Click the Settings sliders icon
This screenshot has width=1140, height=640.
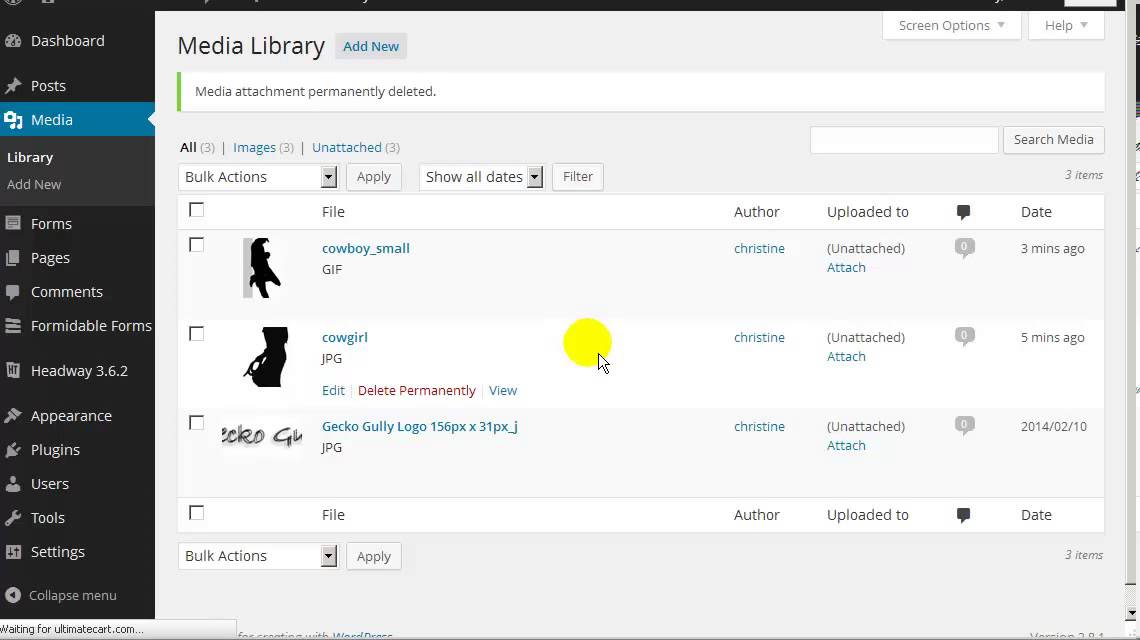click(x=12, y=552)
